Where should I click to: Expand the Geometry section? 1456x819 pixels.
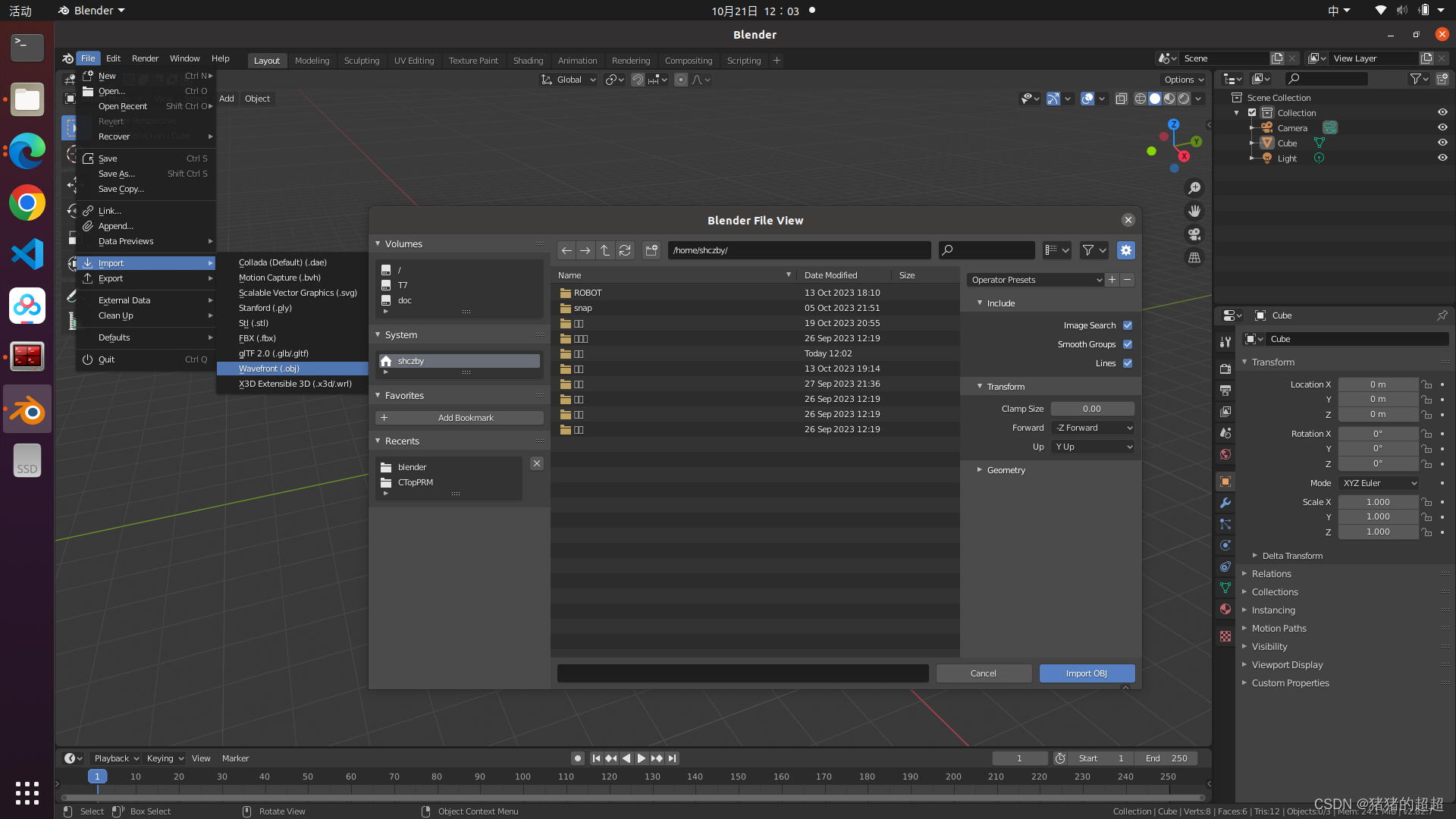coord(1006,470)
